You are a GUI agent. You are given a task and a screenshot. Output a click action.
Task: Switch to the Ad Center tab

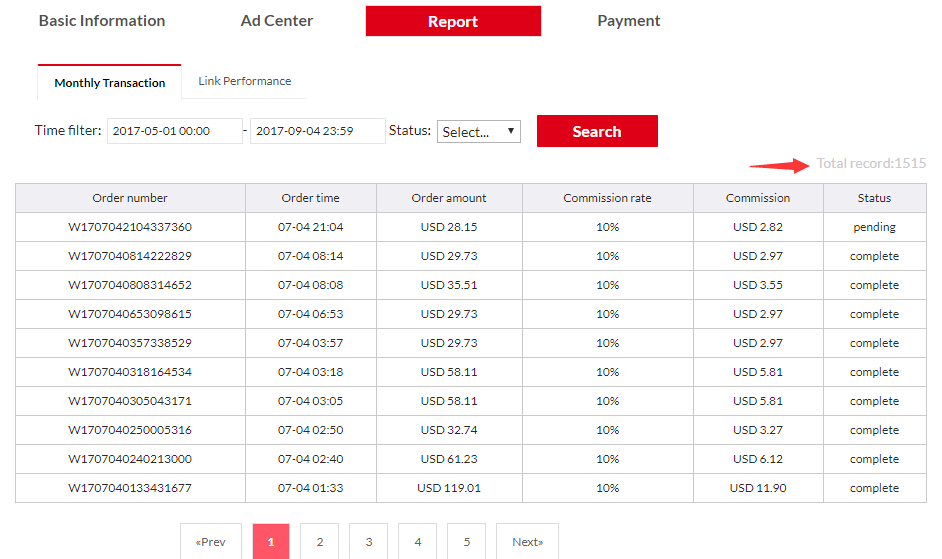point(276,21)
